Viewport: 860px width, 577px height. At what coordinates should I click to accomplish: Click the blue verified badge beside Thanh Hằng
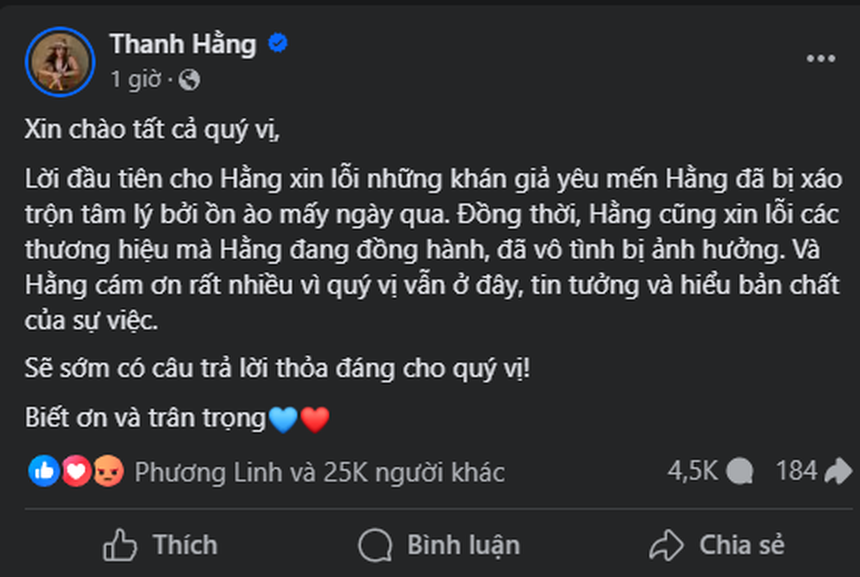click(278, 44)
